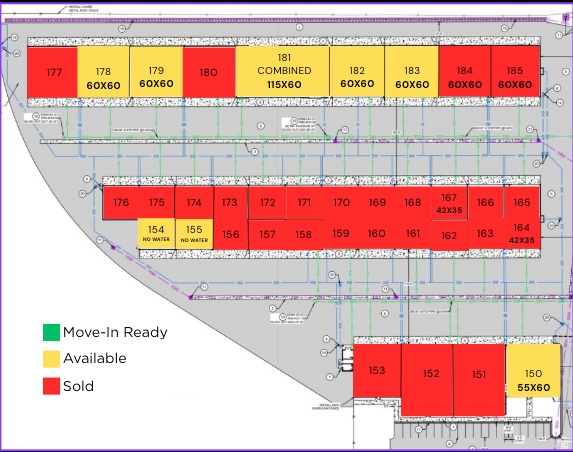
Task: Select available unit 154 no water
Action: (156, 234)
